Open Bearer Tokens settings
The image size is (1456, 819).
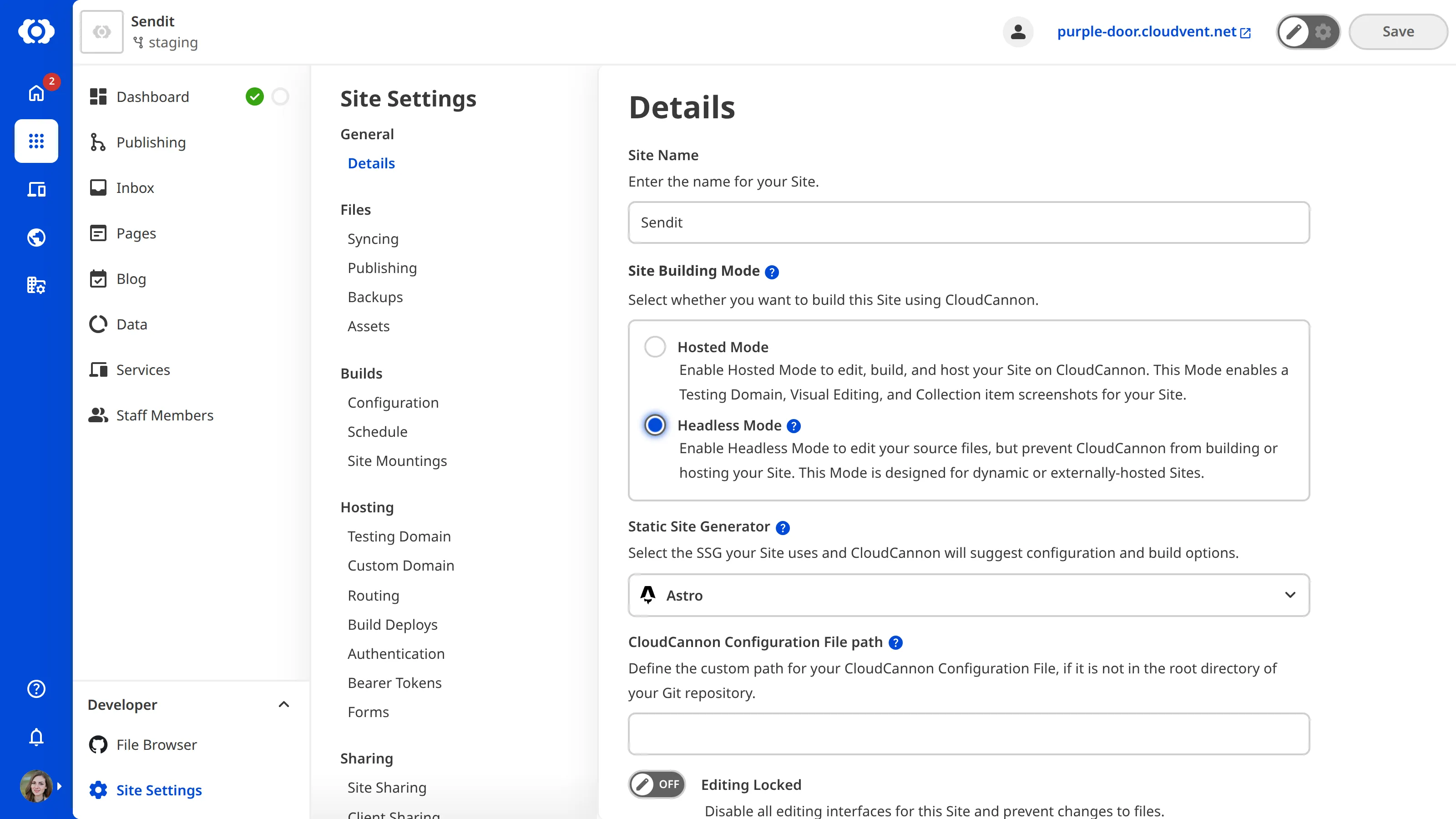pos(394,683)
